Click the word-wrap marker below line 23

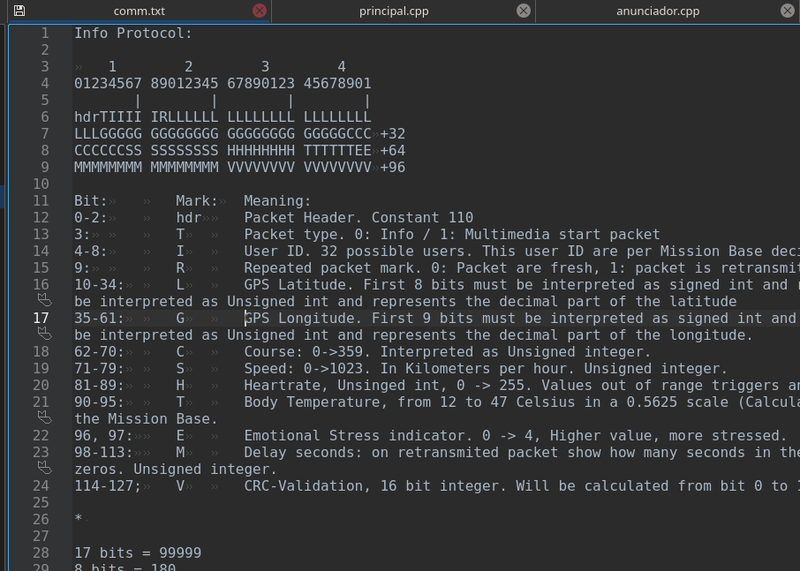(x=44, y=467)
